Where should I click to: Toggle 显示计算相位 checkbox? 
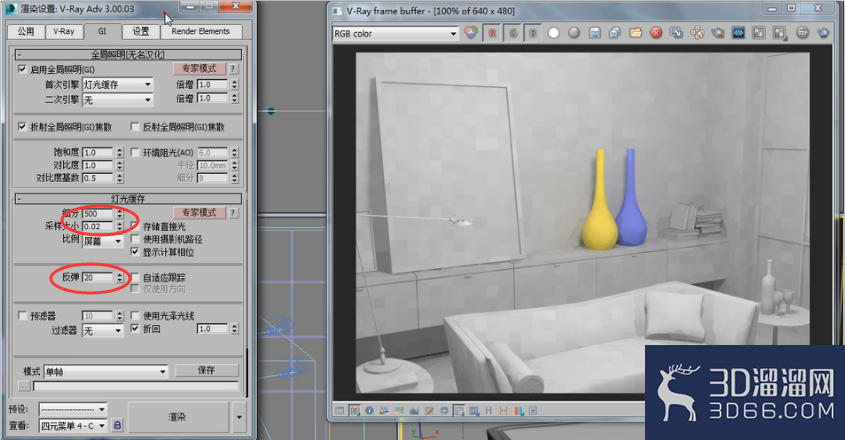click(x=135, y=252)
